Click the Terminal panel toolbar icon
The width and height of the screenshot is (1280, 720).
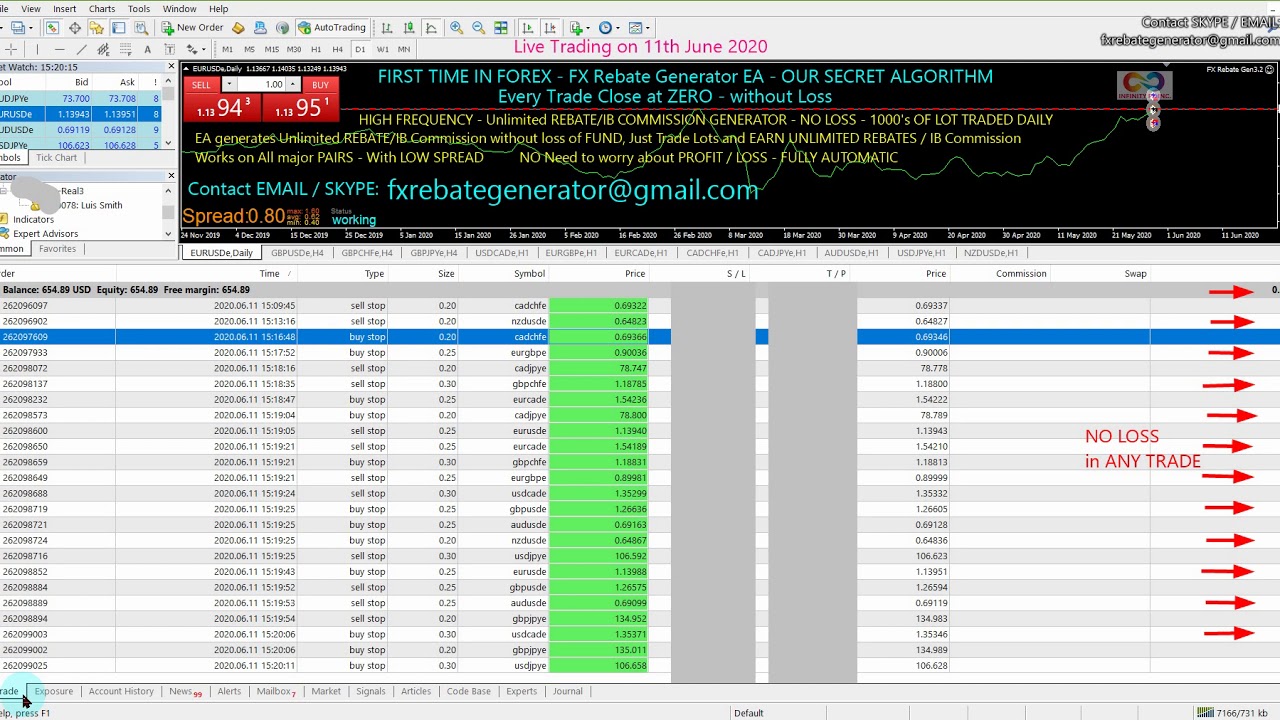[x=118, y=28]
